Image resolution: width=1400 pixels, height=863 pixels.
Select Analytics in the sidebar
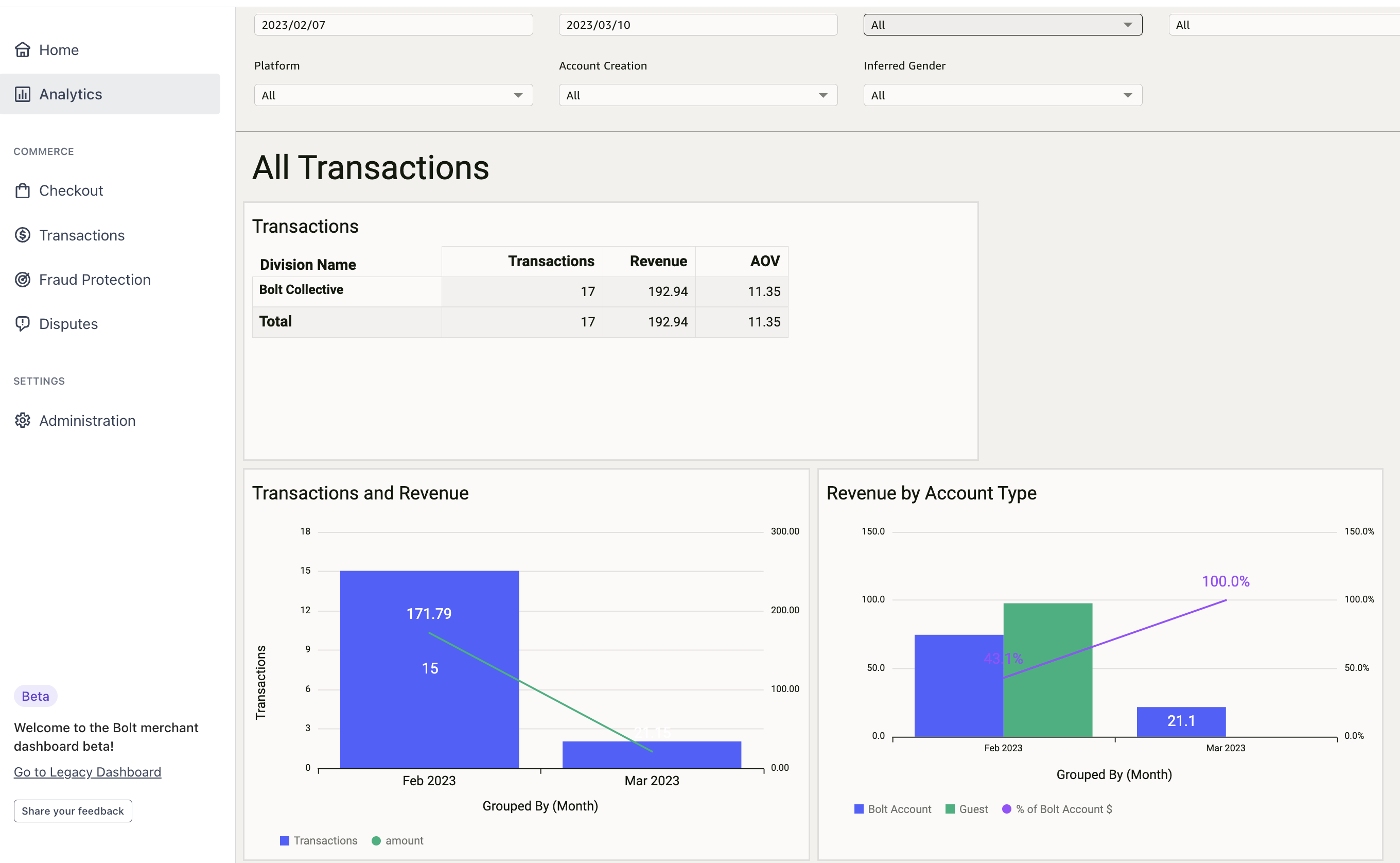tap(110, 94)
